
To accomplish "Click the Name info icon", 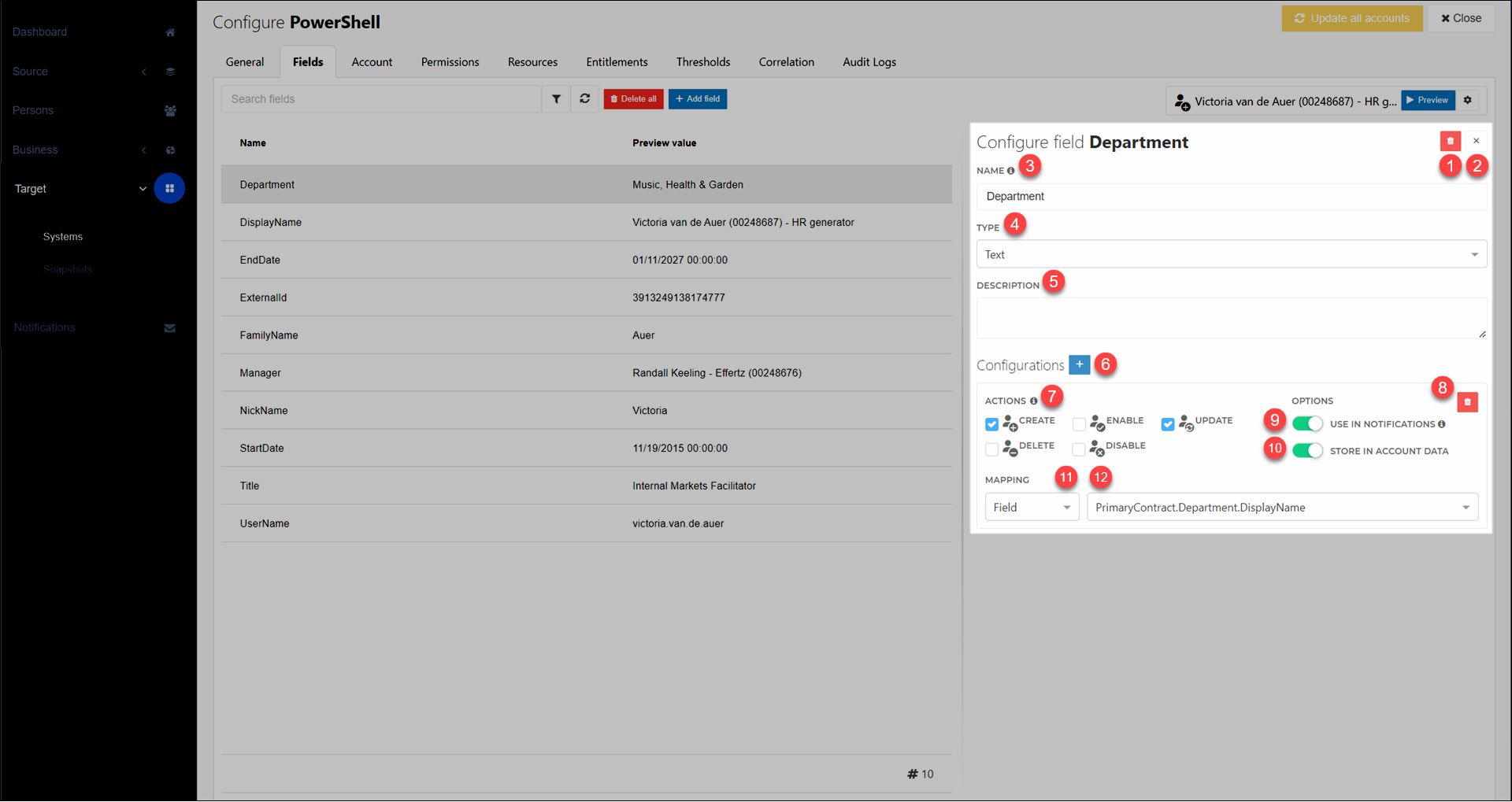I will pyautogui.click(x=1010, y=171).
